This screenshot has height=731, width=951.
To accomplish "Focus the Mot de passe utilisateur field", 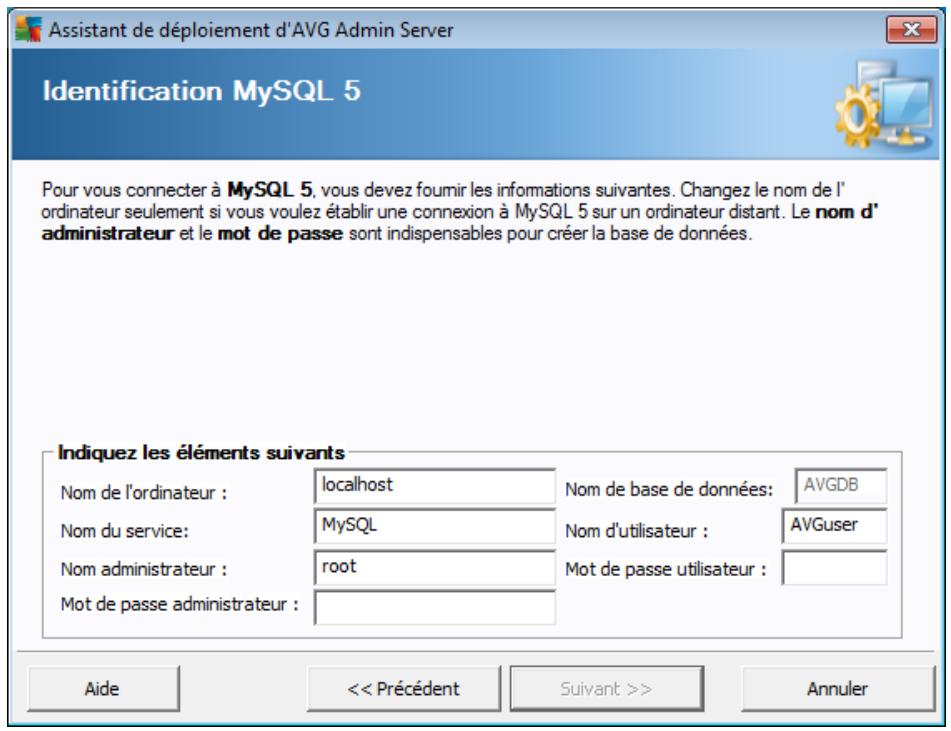I will pyautogui.click(x=834, y=567).
